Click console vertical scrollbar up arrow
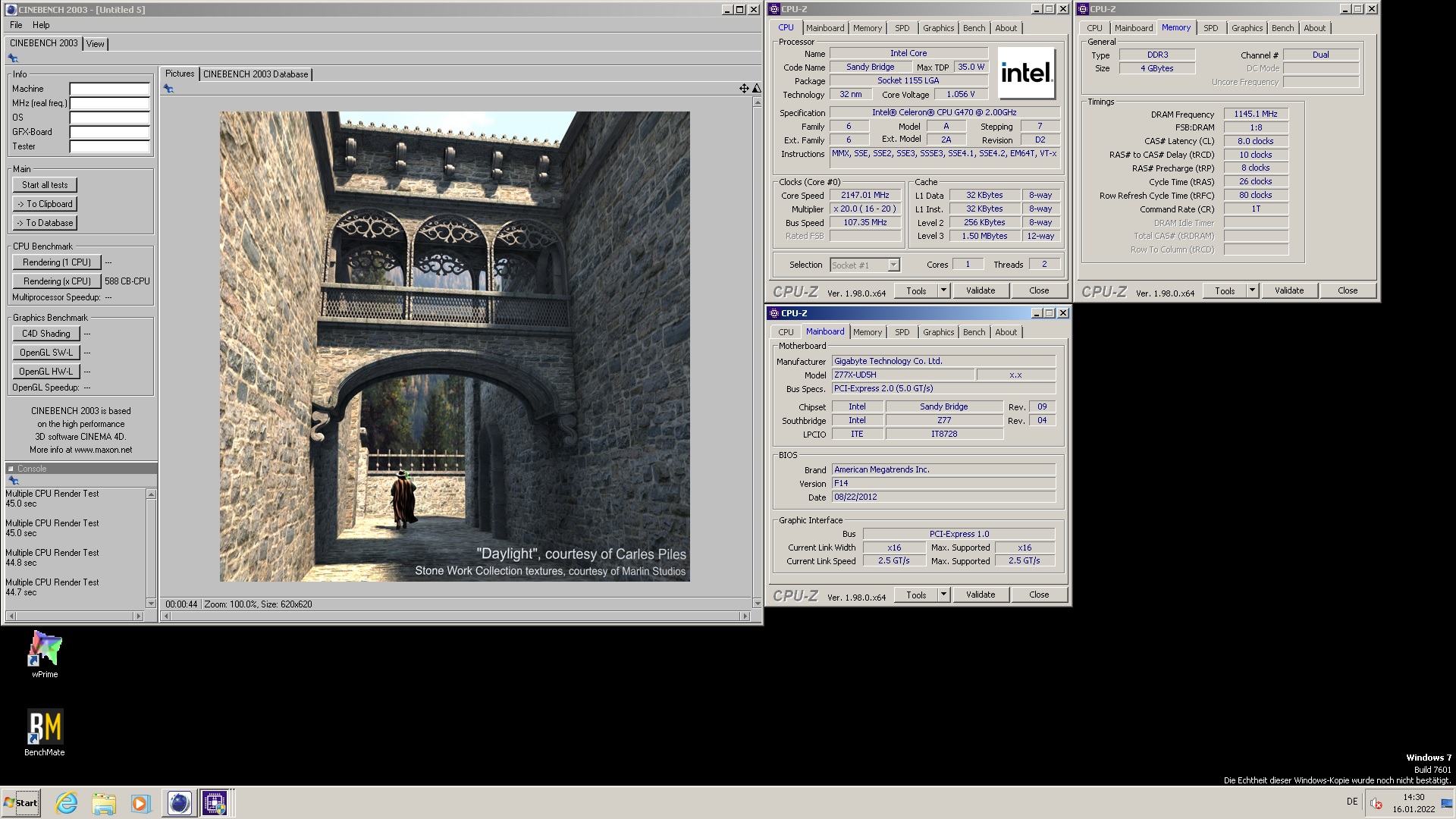Image resolution: width=1456 pixels, height=819 pixels. coord(151,494)
